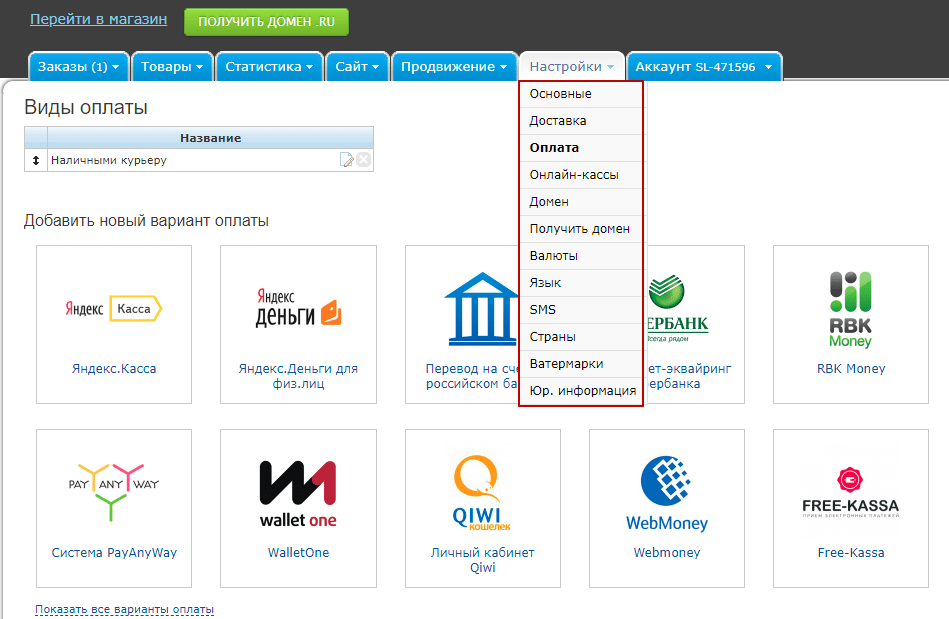Click the FREE-KASSA logo

coord(850,493)
